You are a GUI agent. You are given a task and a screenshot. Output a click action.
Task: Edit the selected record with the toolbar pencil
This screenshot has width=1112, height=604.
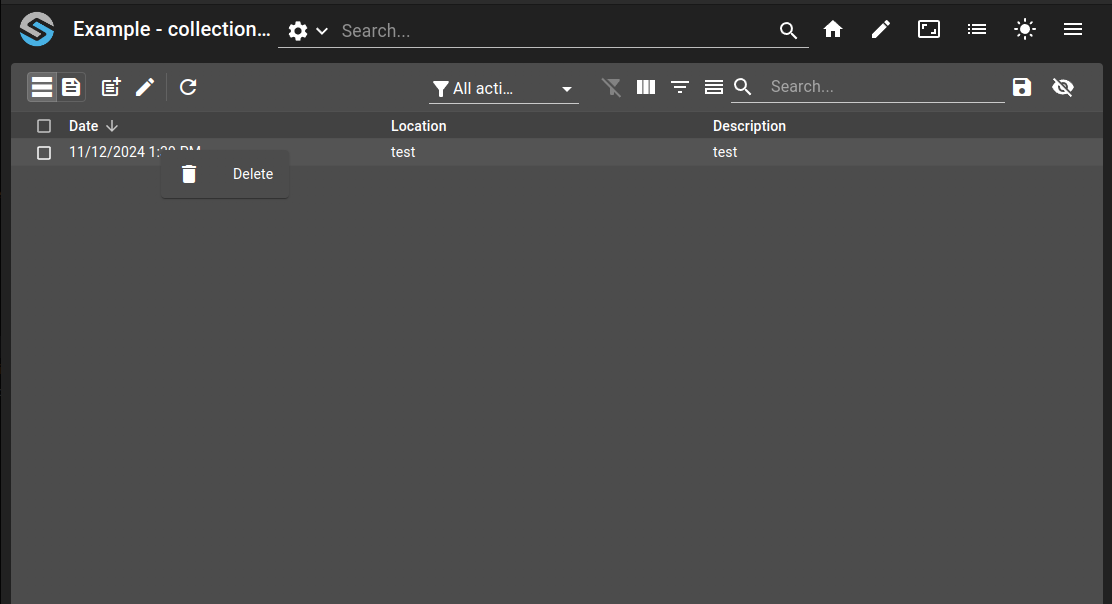pyautogui.click(x=145, y=87)
